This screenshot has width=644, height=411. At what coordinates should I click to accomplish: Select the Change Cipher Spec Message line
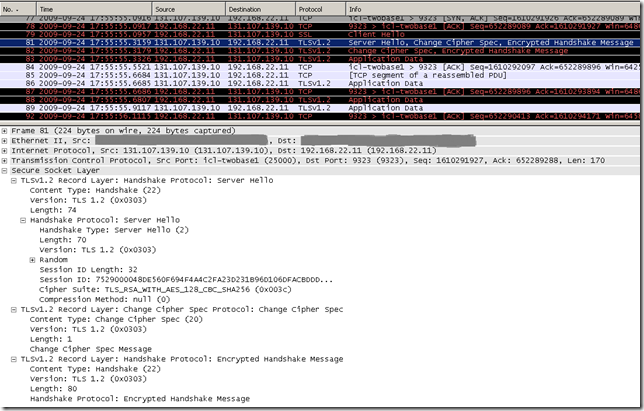point(90,349)
